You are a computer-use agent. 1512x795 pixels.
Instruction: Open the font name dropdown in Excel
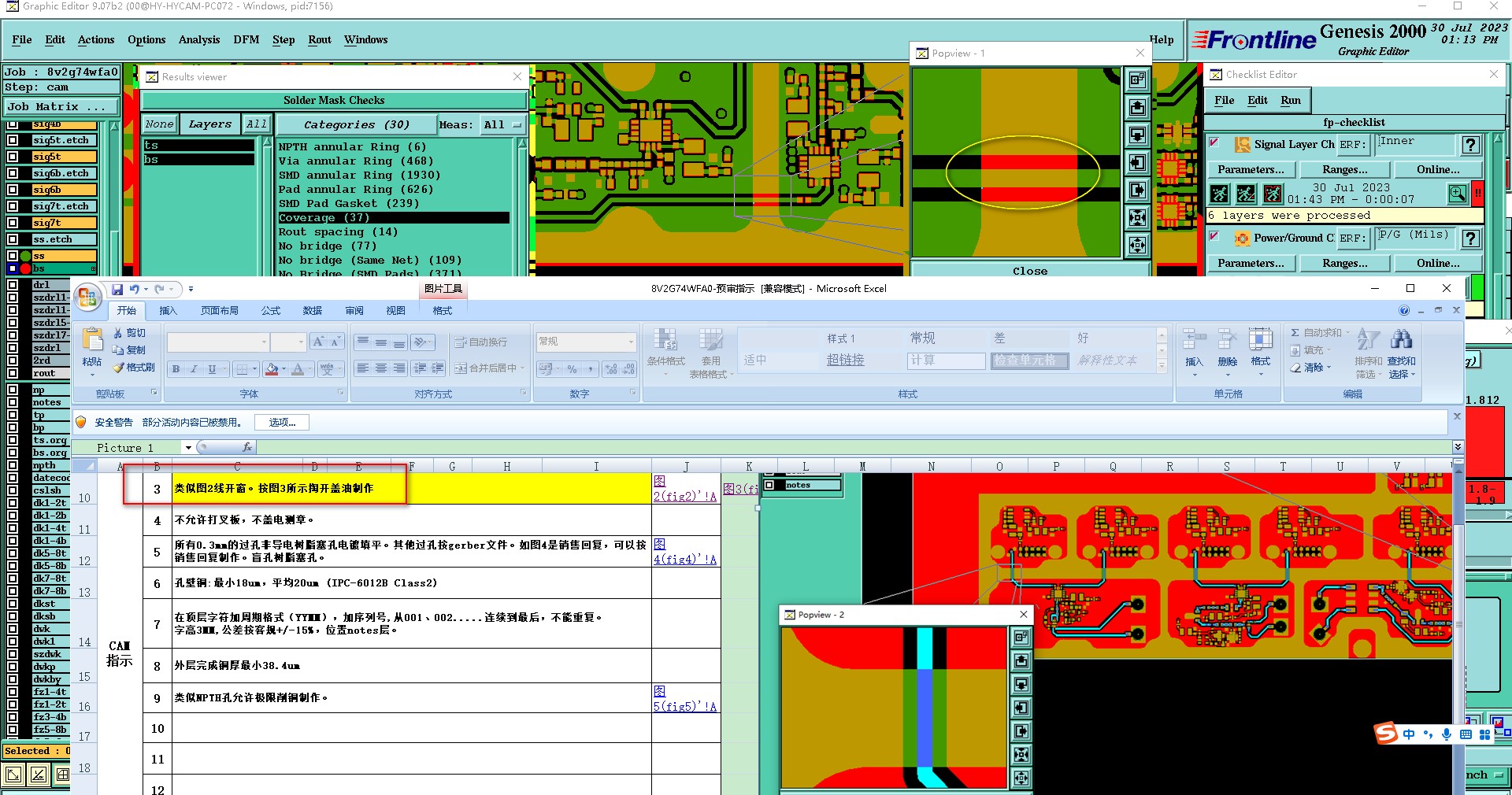264,342
